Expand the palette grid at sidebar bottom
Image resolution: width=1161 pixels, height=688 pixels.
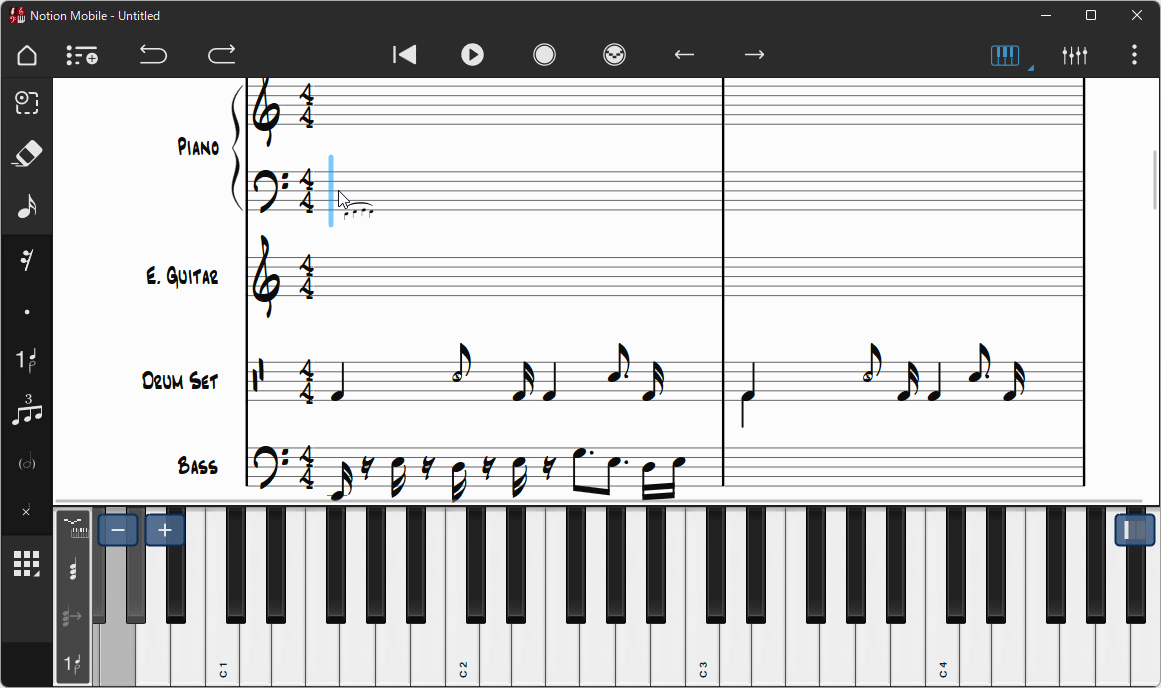point(27,564)
